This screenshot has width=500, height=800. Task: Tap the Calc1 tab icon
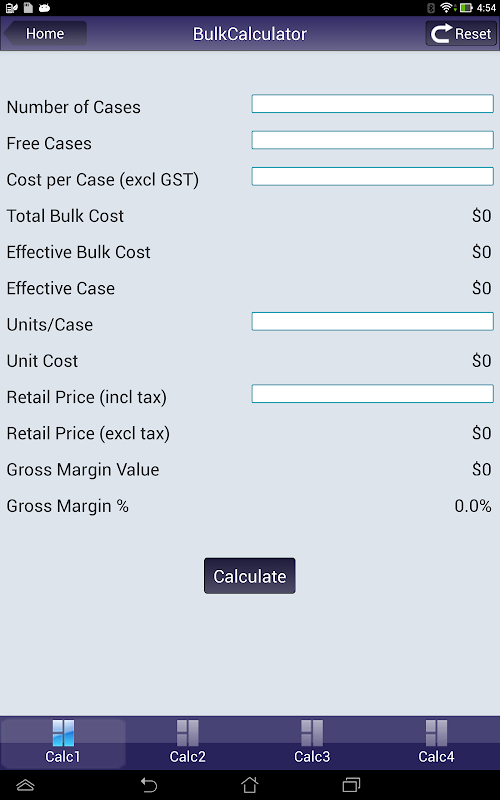coord(63,733)
